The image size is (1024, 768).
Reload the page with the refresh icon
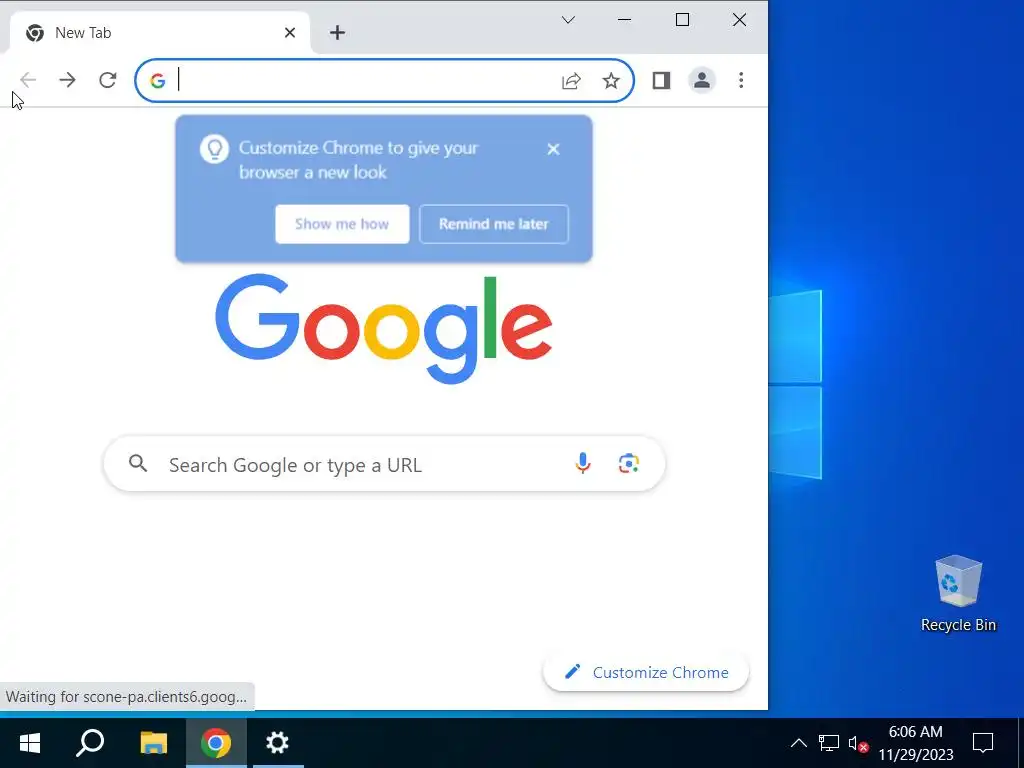pyautogui.click(x=108, y=80)
